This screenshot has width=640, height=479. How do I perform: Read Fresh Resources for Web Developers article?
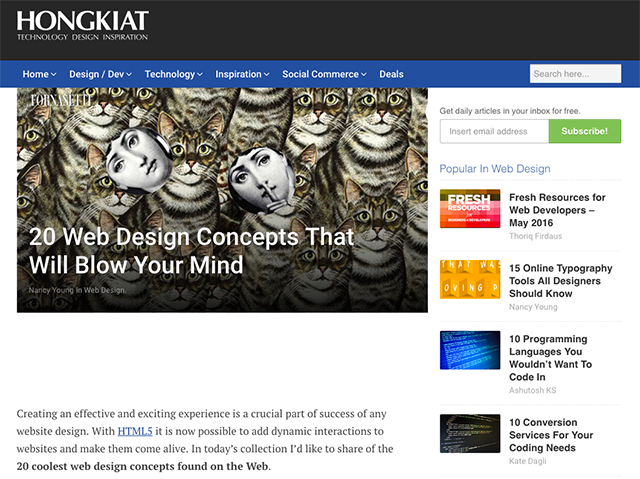coord(557,210)
